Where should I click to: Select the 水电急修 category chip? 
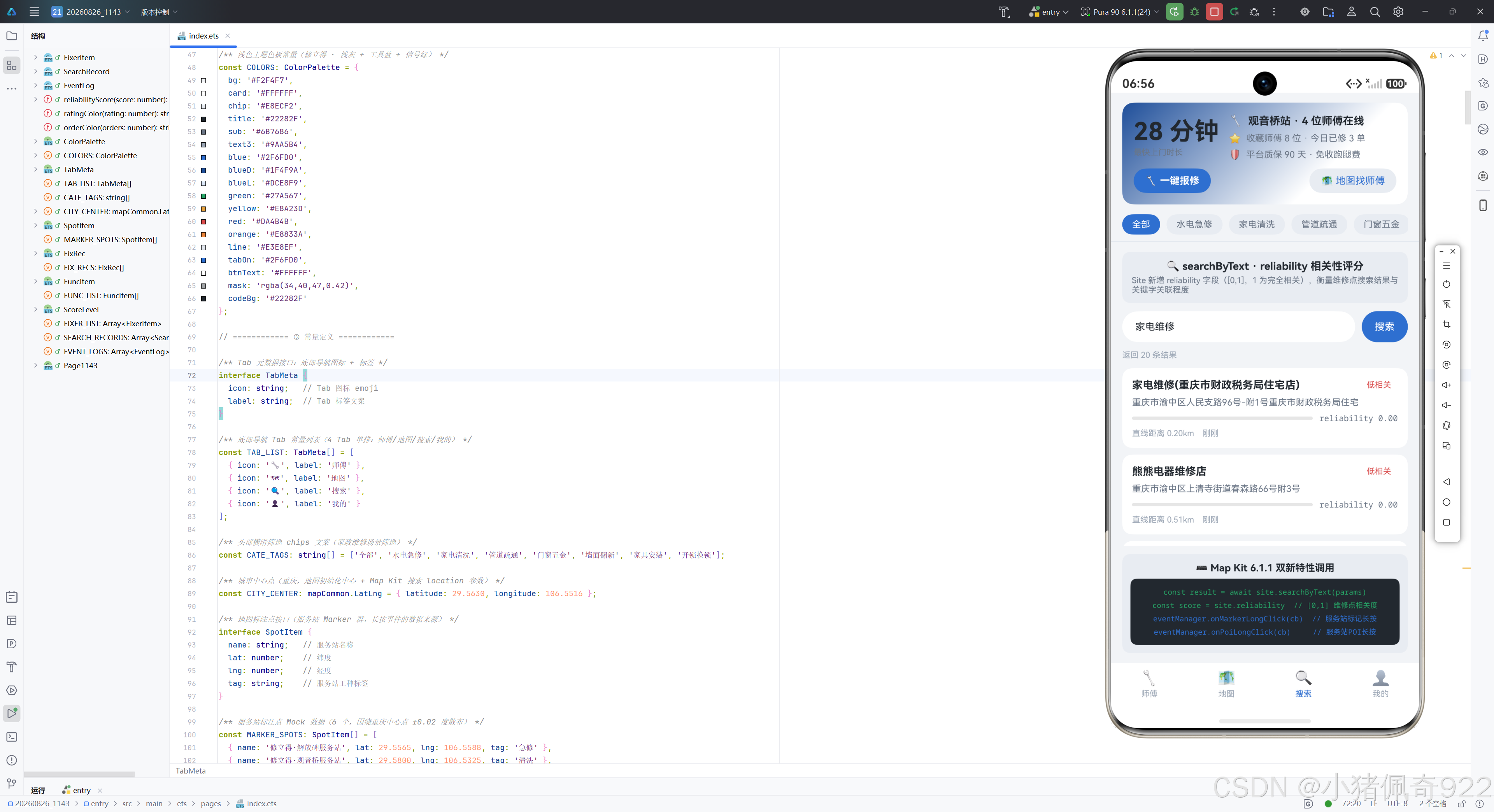(1194, 224)
